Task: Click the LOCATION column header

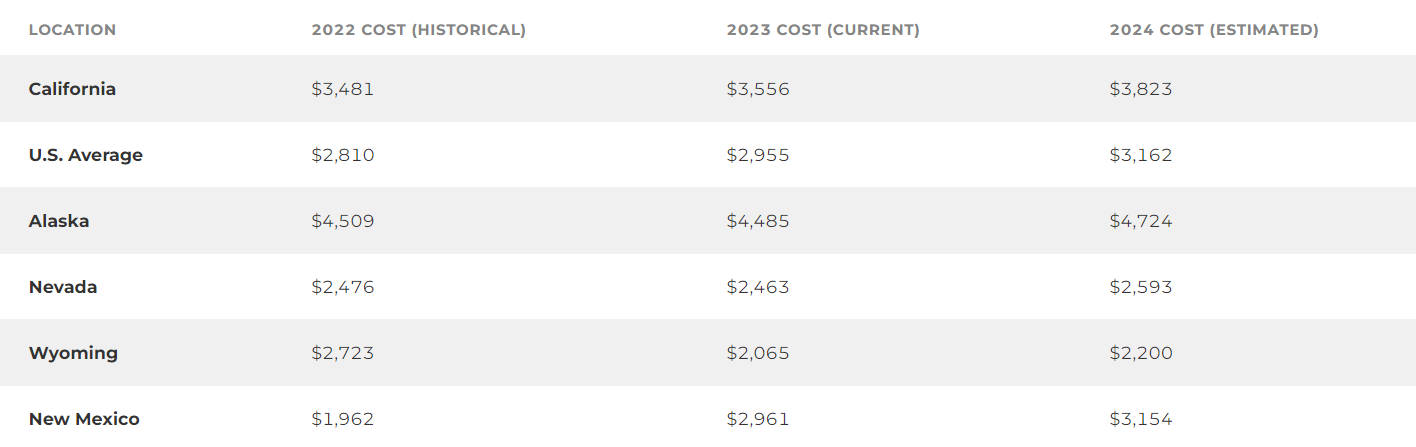Action: point(72,30)
